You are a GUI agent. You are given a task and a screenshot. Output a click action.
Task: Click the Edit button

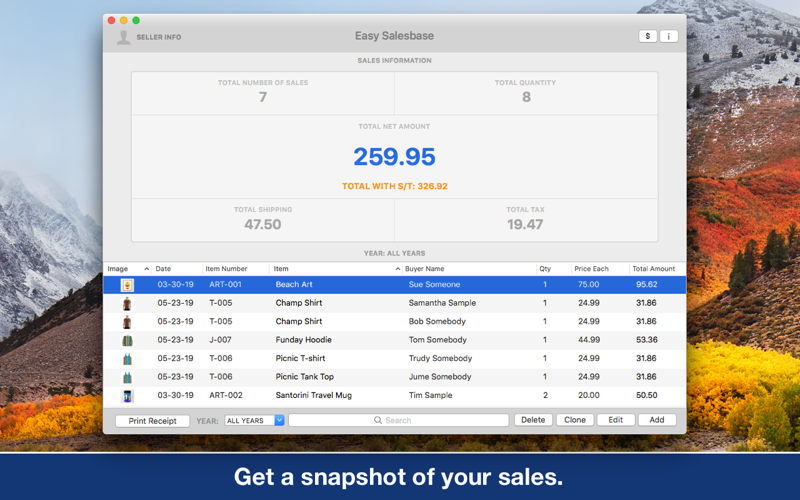[616, 420]
